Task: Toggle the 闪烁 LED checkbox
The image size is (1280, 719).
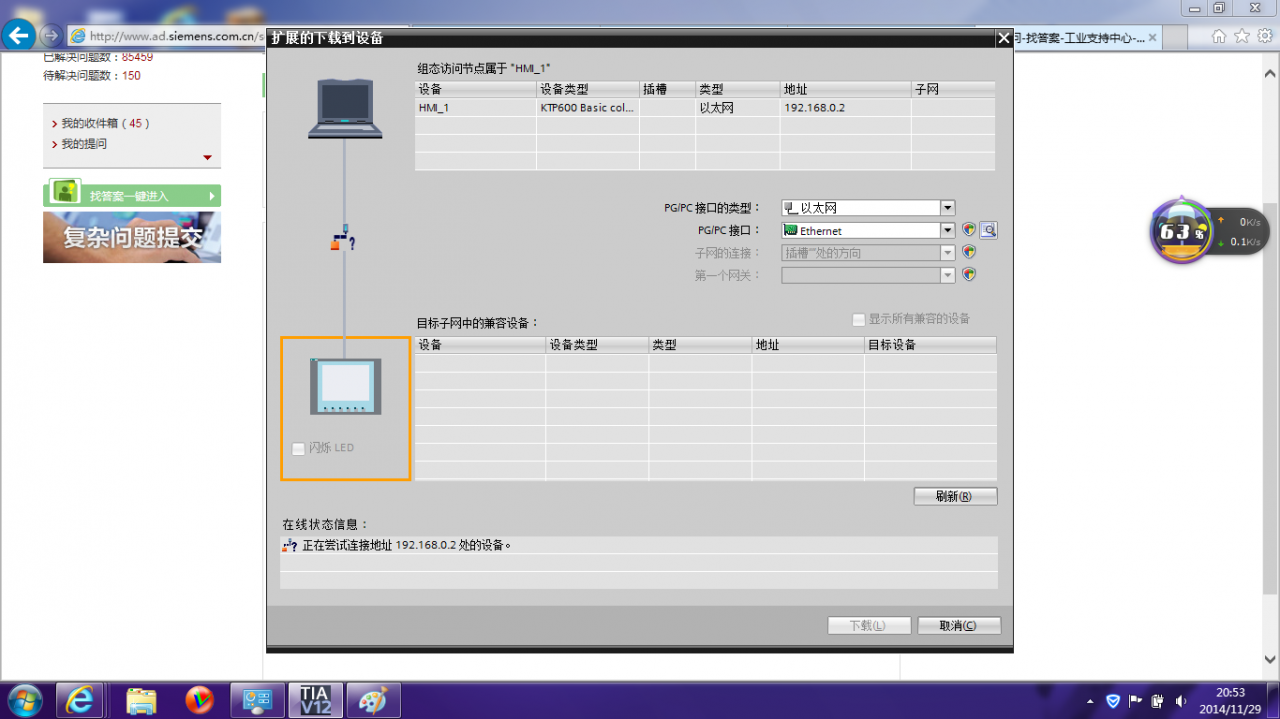Action: [298, 448]
